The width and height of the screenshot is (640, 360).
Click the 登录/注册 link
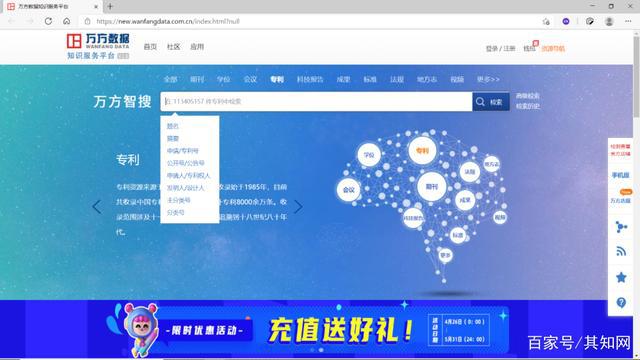click(x=500, y=48)
